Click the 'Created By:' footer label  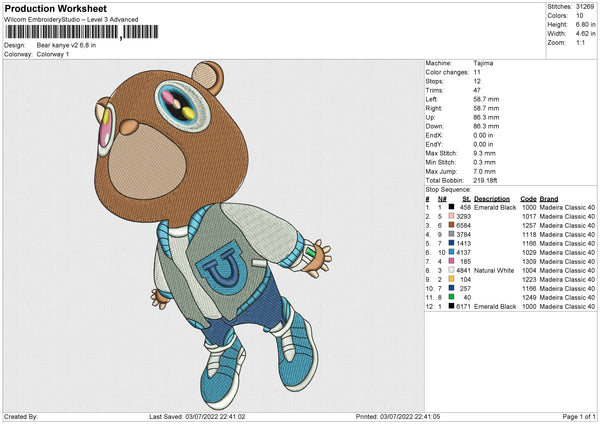click(21, 417)
